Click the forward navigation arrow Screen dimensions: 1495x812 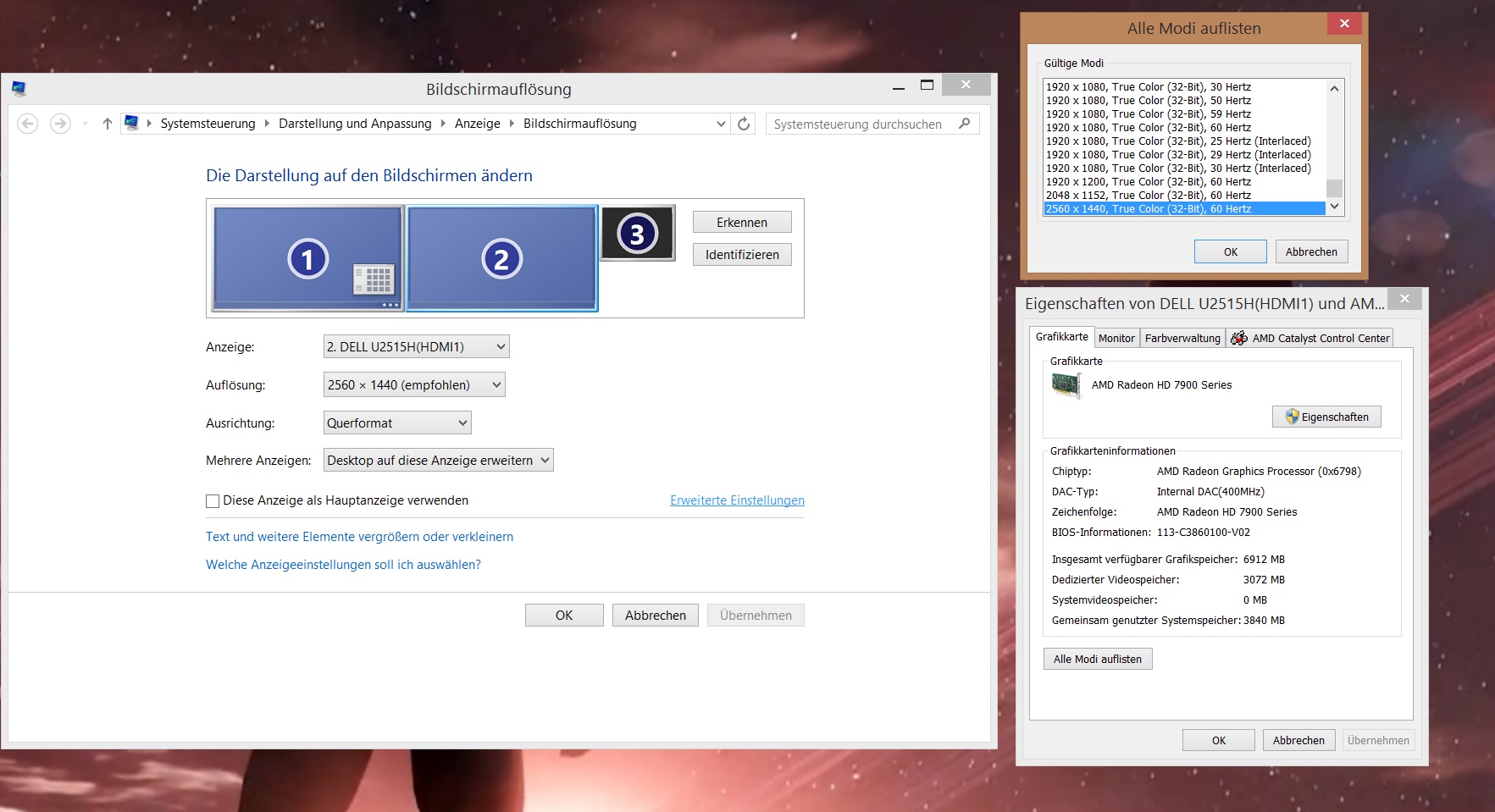coord(60,124)
